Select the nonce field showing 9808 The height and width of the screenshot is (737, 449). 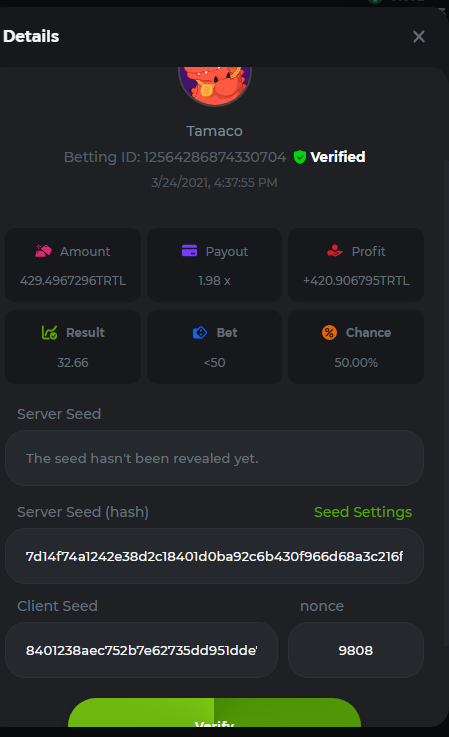pos(356,650)
